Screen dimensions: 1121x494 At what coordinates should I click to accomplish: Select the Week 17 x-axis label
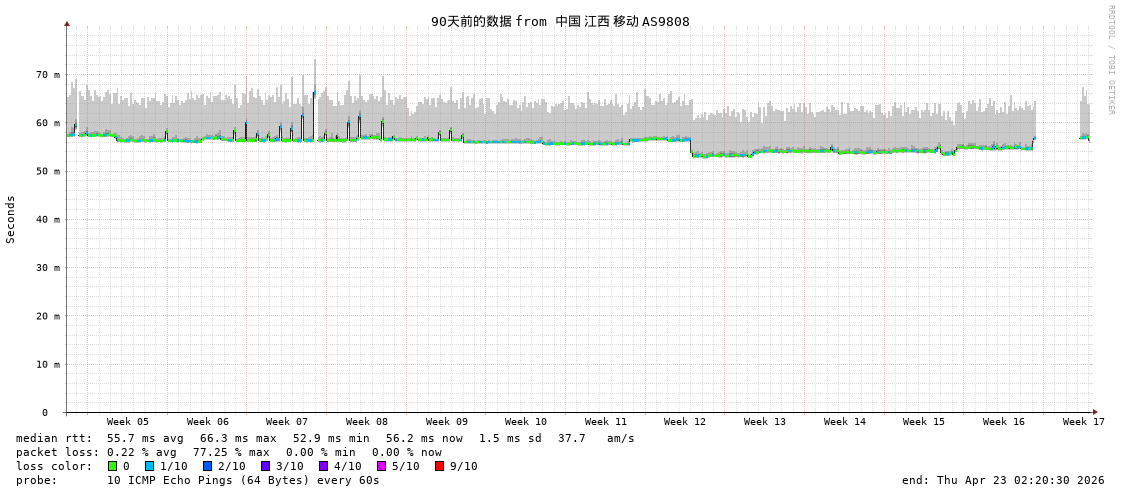[x=1083, y=422]
